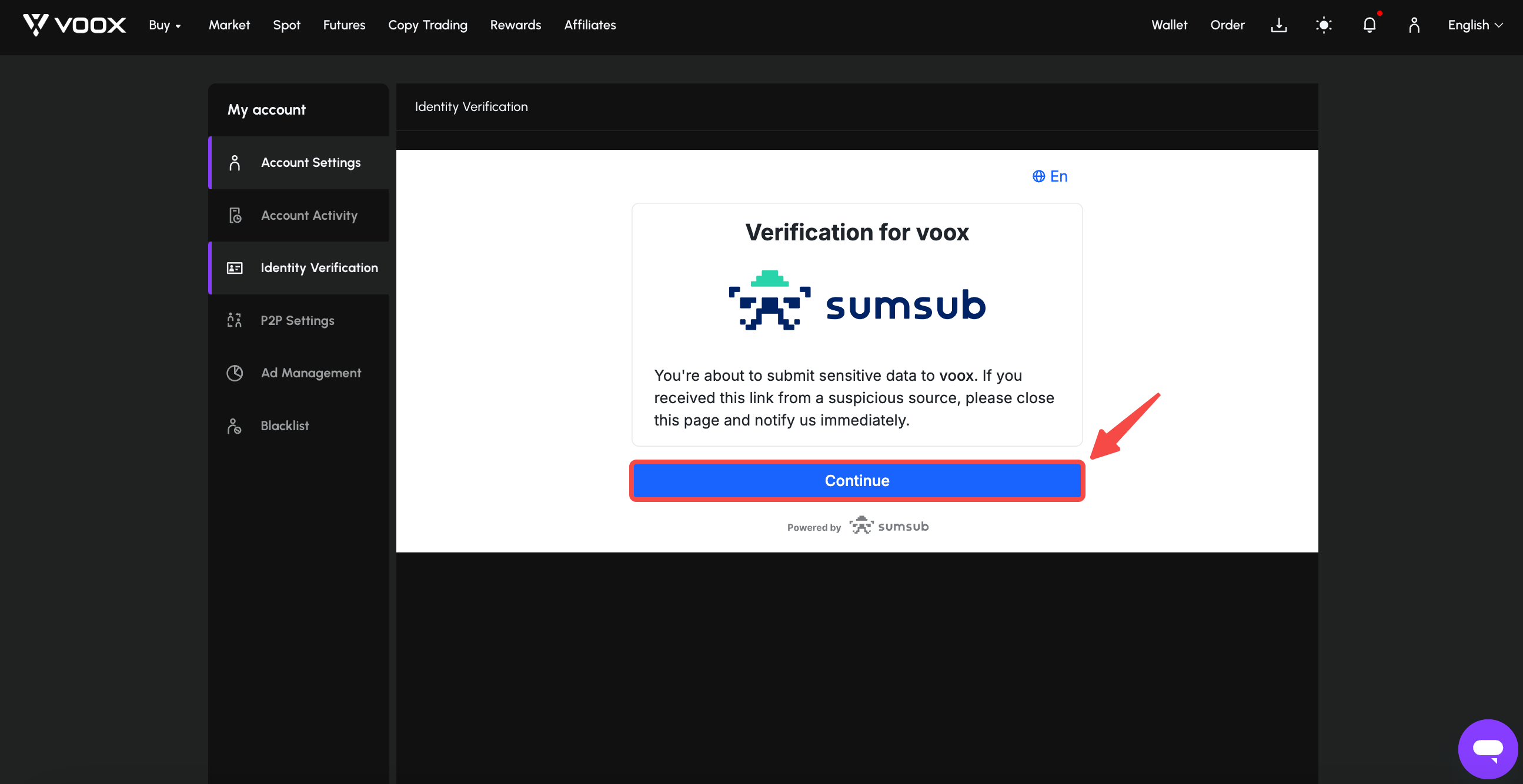Open the Wallet link
Screen dimensions: 1523x784
coord(1169,25)
